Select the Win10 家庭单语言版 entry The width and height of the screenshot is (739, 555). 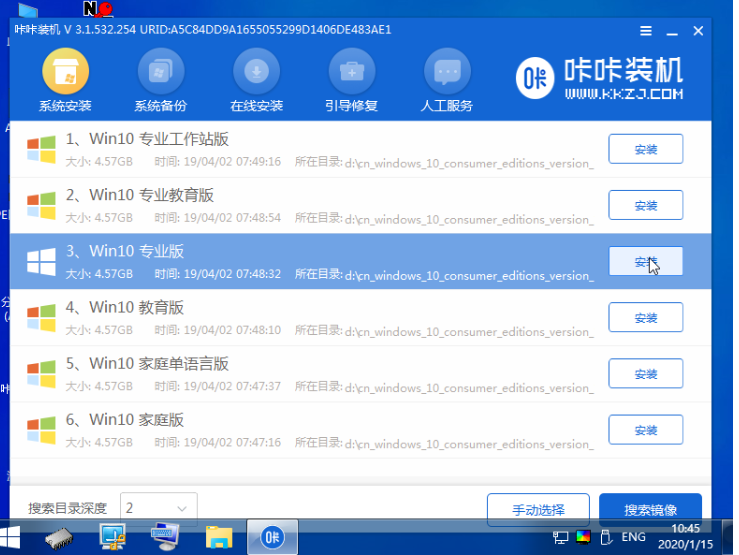click(x=300, y=373)
